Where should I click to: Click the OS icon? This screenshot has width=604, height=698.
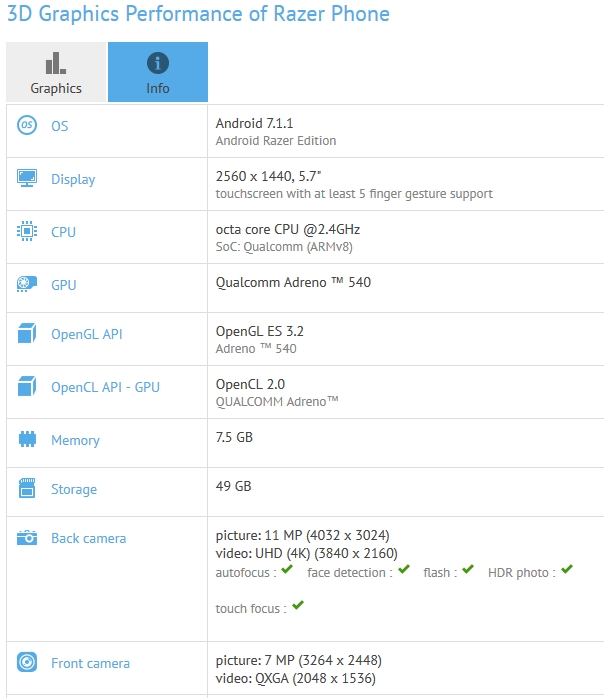click(x=27, y=126)
